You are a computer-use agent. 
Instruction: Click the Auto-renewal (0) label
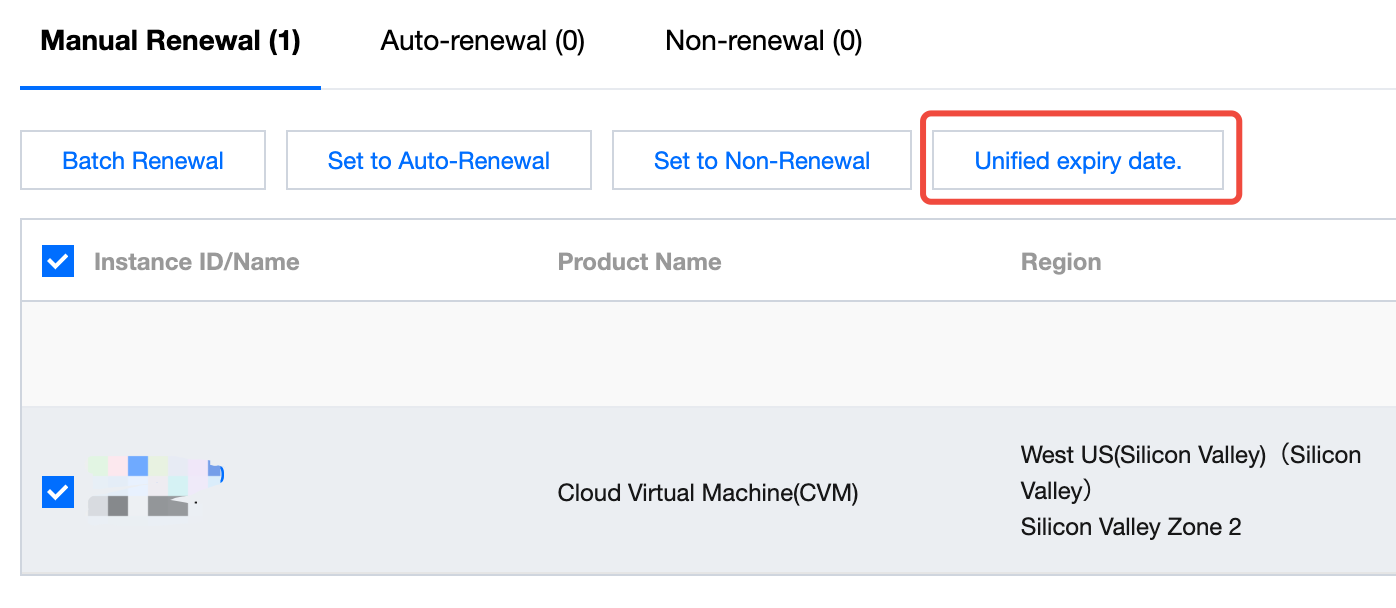click(x=482, y=40)
